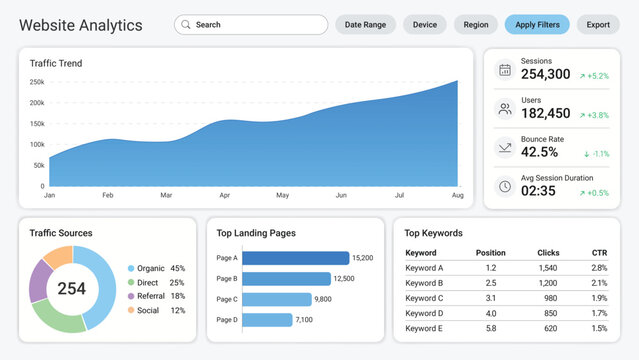This screenshot has height=360, width=639.
Task: Click the Sessions calendar icon
Action: click(505, 70)
